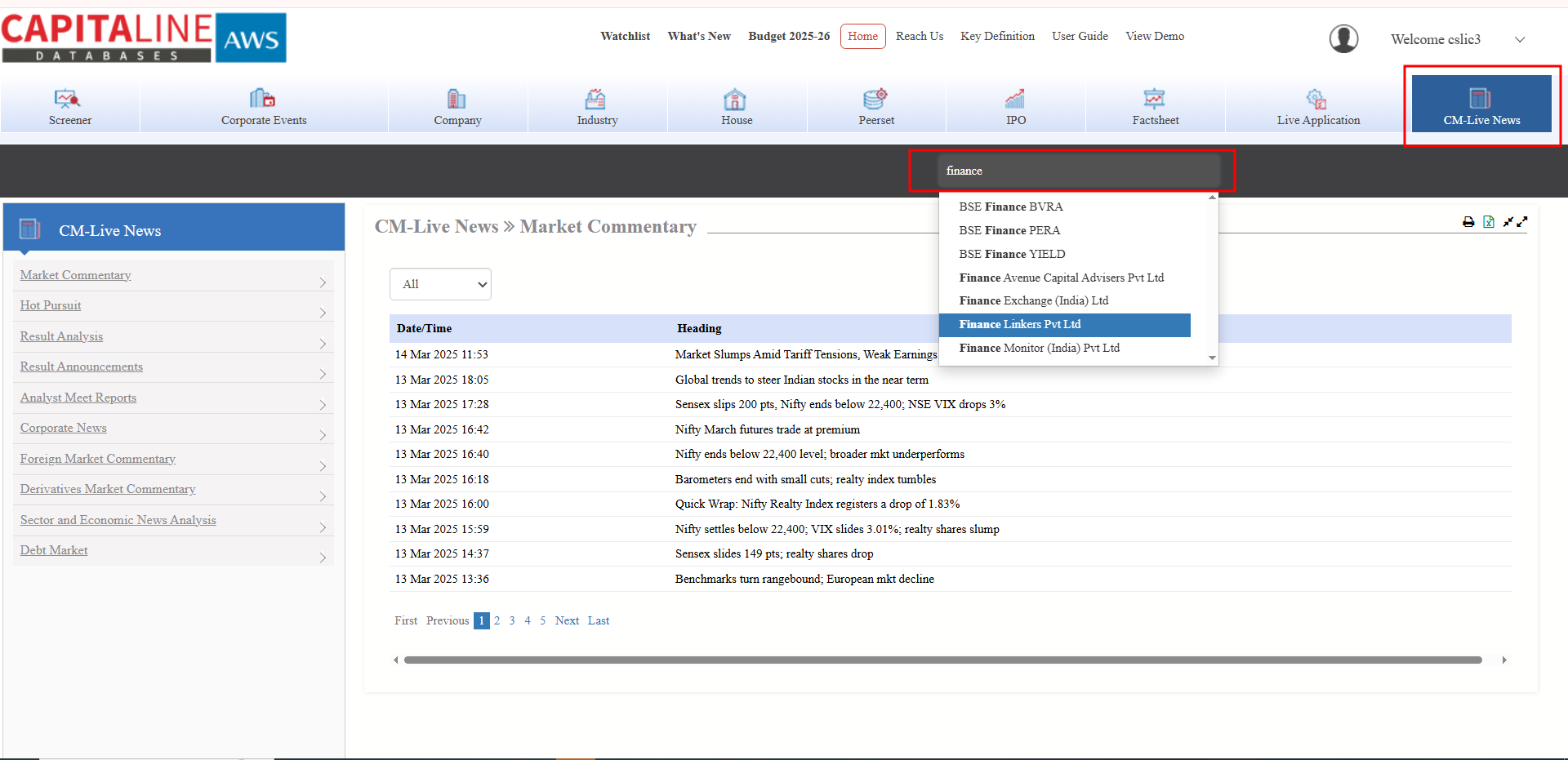1568x760 pixels.
Task: Export news list using the Excel icon
Action: click(x=1489, y=222)
